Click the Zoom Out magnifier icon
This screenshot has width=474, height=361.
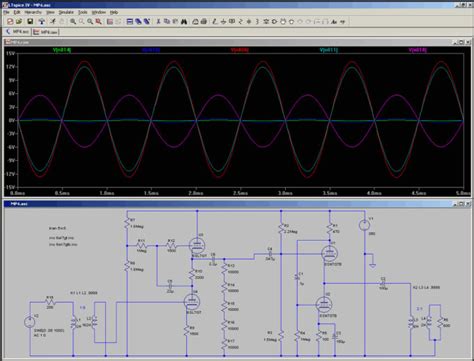(90, 22)
